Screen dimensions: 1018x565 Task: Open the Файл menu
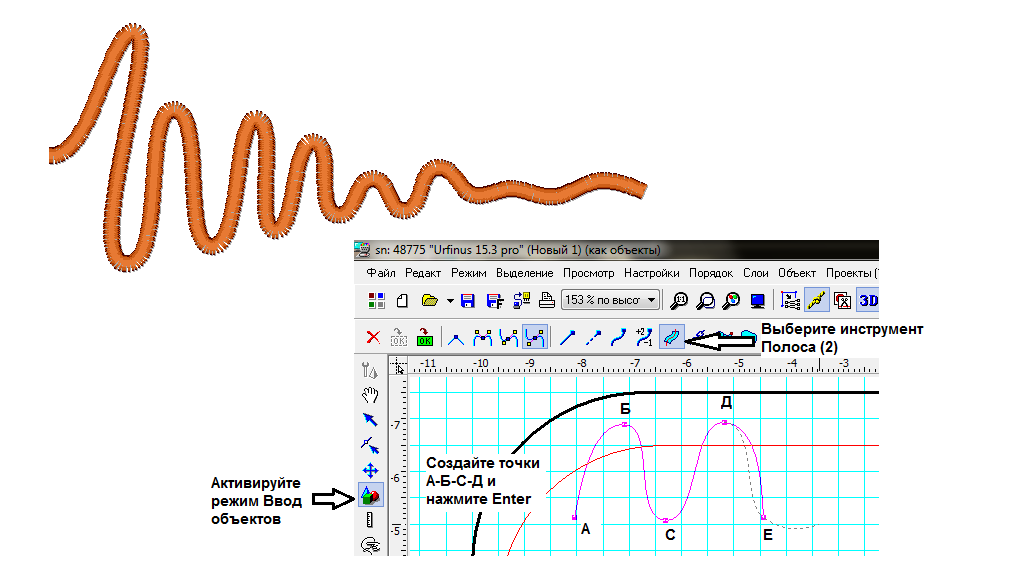(x=380, y=273)
